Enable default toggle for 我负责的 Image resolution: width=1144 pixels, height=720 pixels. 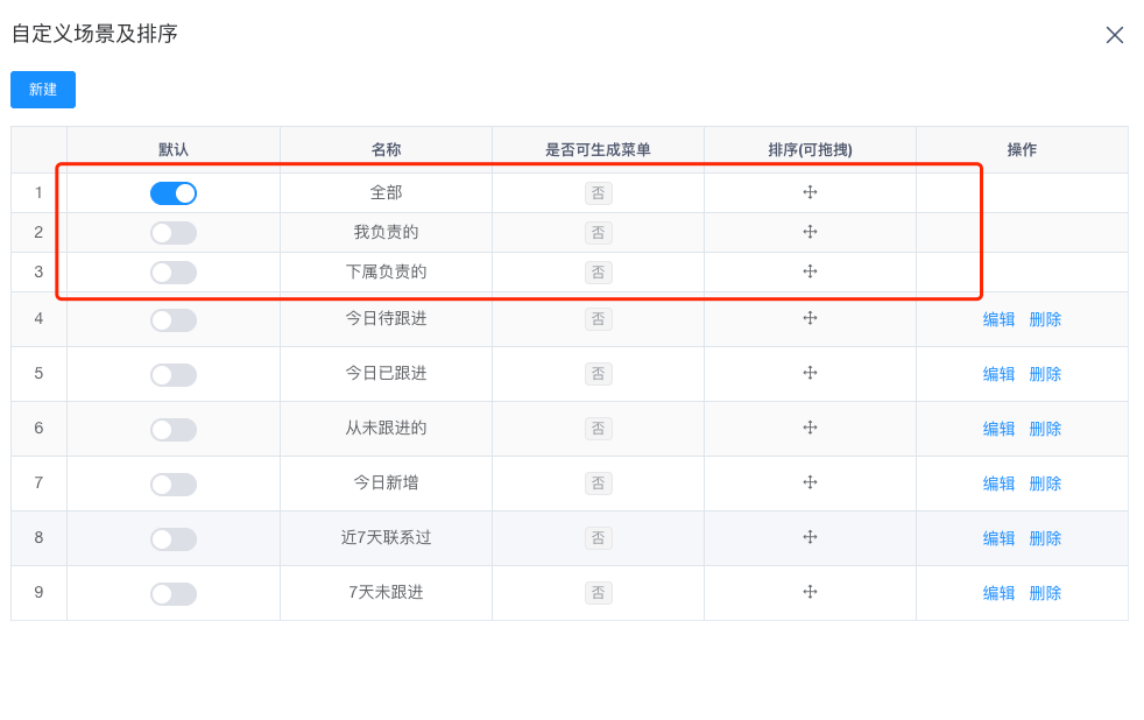click(173, 233)
